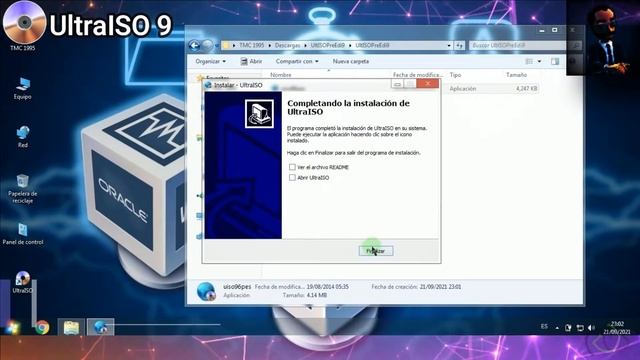Open the Equipo desktop icon

click(x=22, y=89)
